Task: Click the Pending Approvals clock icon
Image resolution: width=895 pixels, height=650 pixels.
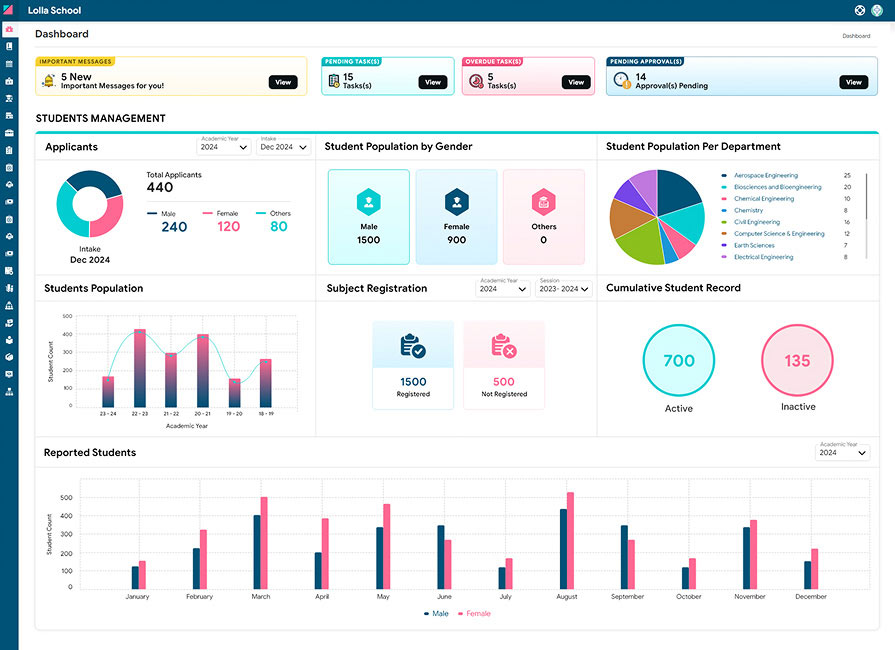Action: pyautogui.click(x=621, y=80)
